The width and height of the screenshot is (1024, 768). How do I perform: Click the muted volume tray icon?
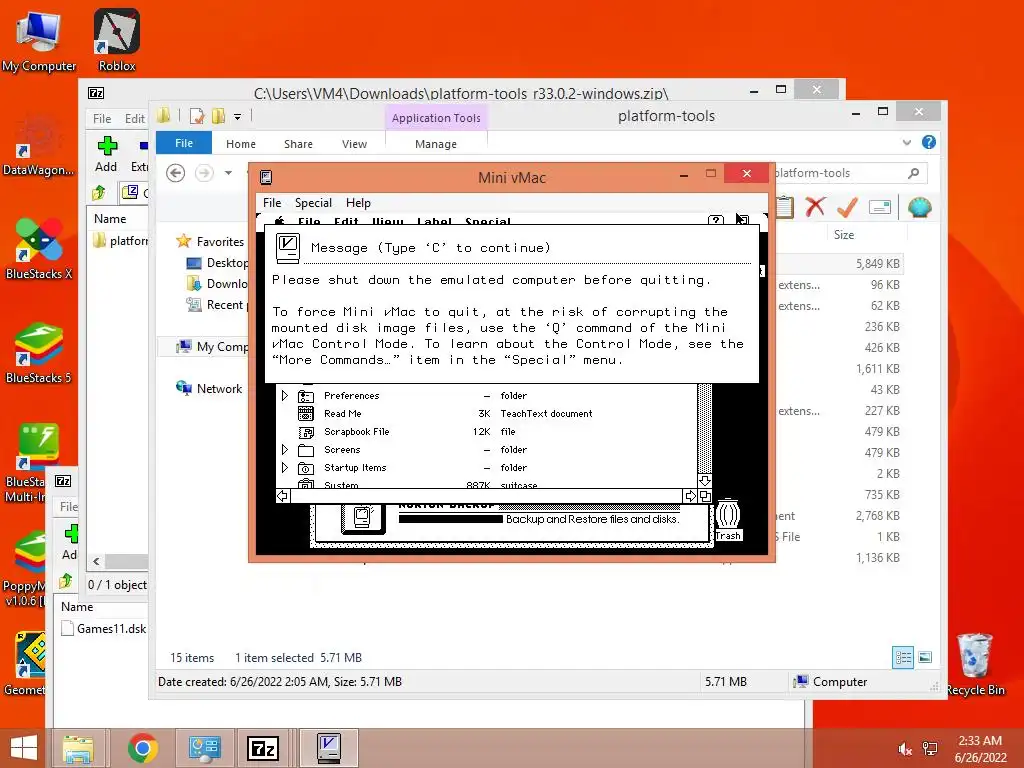904,749
